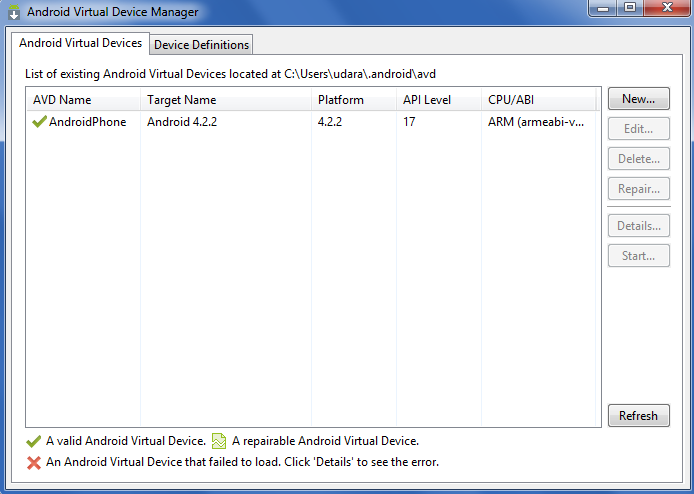Click the ARM (armeabi-v... cell
This screenshot has width=694, height=494.
point(536,122)
